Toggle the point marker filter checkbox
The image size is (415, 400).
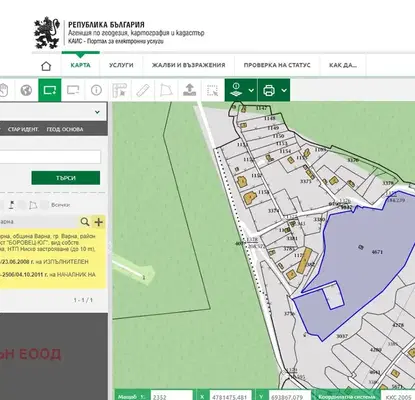click(1, 205)
